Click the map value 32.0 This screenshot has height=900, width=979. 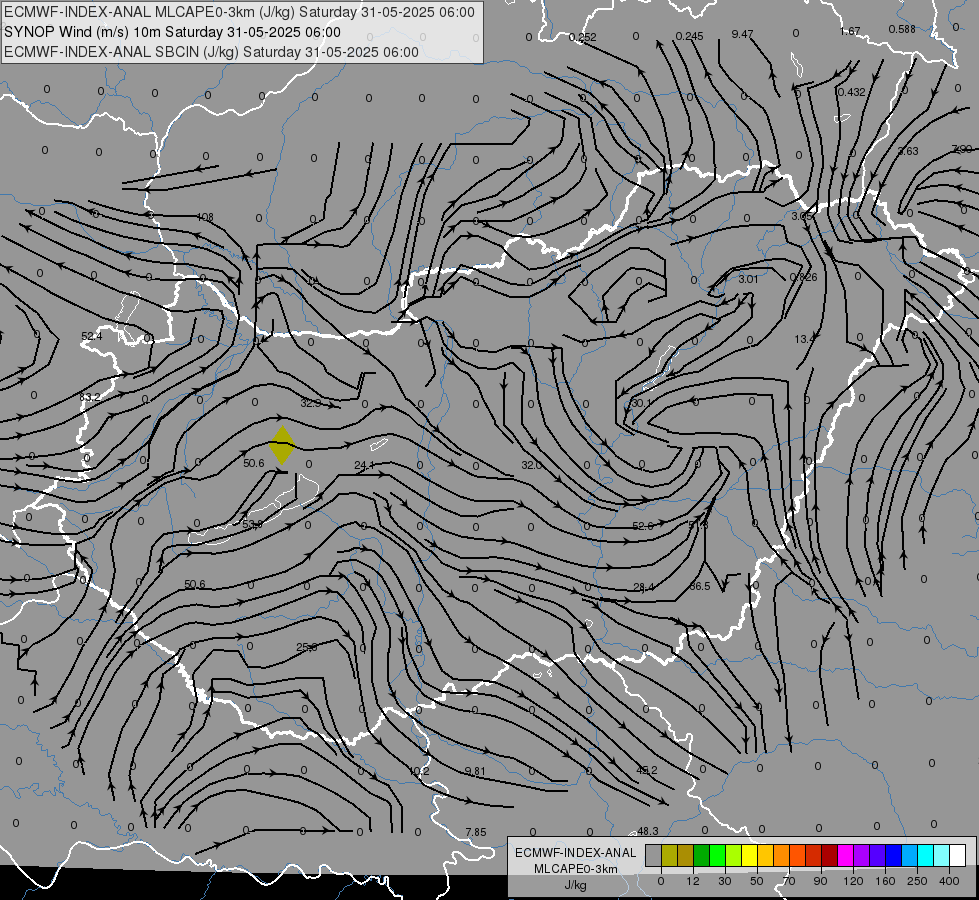click(x=531, y=465)
